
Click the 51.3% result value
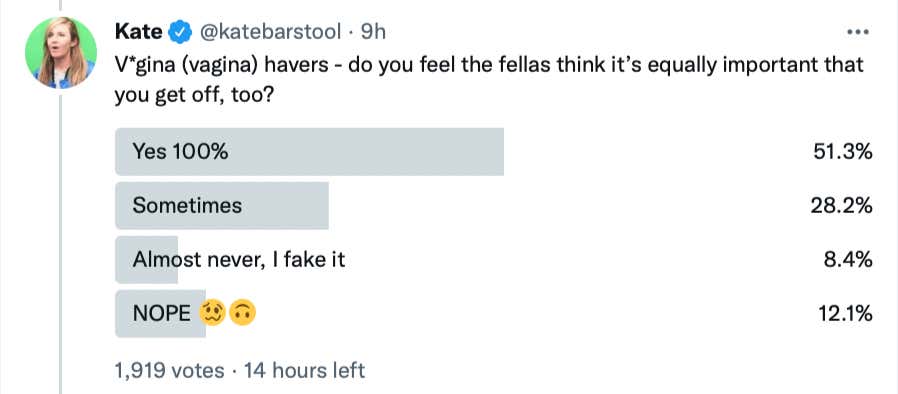[x=842, y=152]
